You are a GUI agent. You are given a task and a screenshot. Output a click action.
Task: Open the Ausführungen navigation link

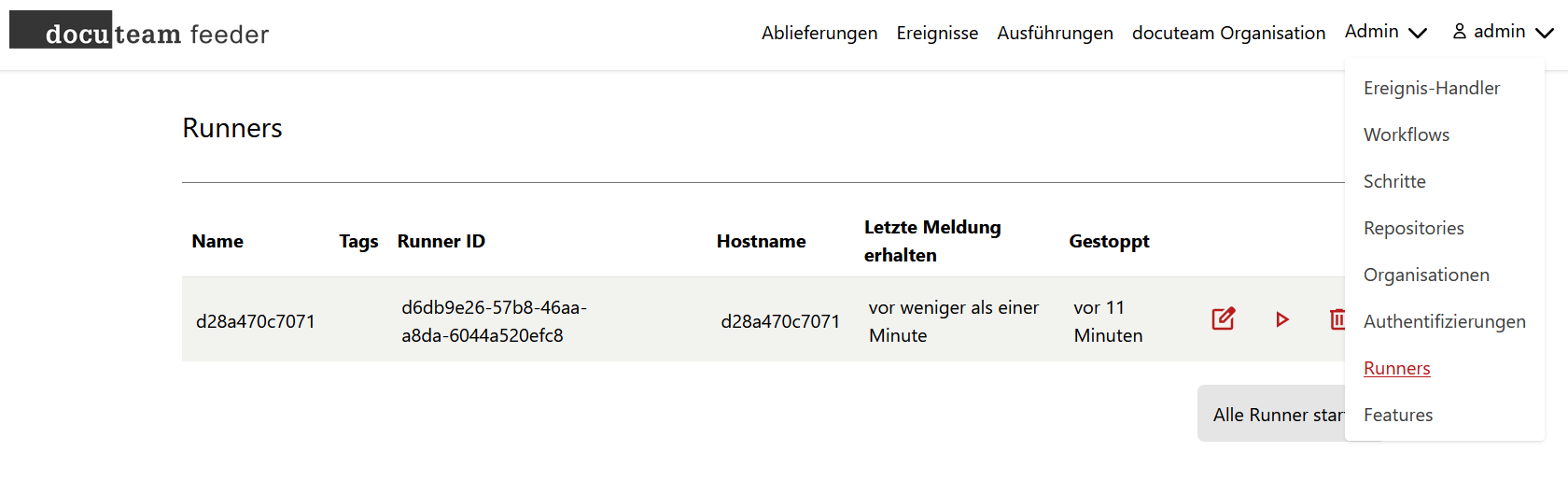point(1055,34)
